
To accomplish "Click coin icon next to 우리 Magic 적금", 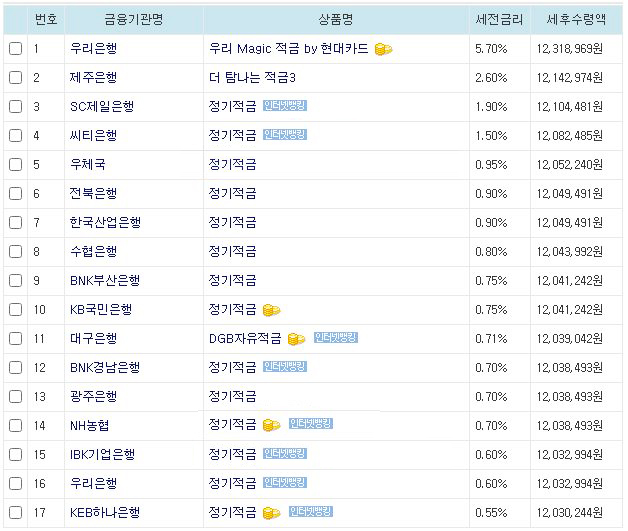I will (x=383, y=49).
